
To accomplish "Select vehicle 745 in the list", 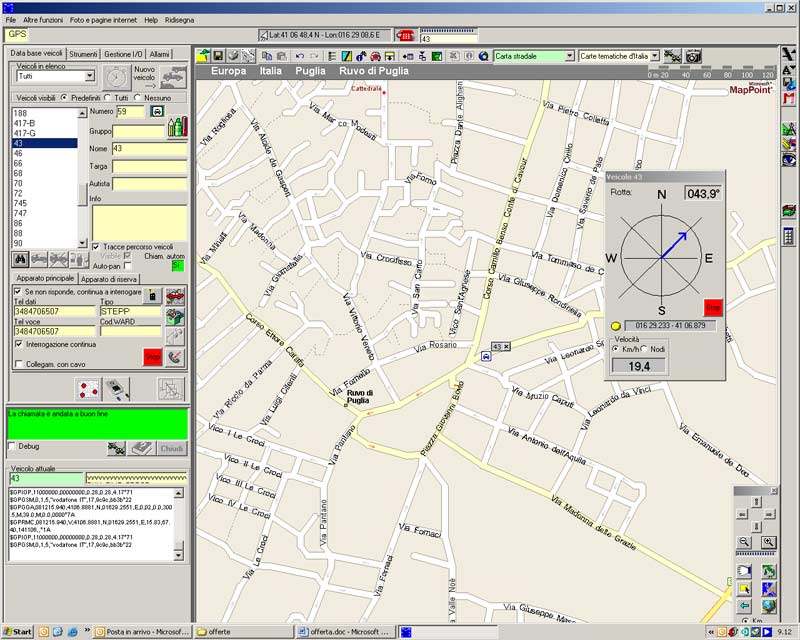I will pyautogui.click(x=44, y=203).
